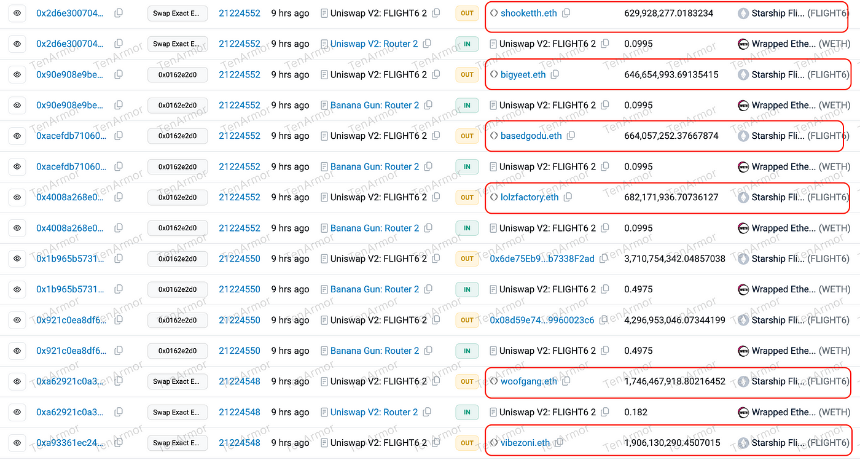Screen dimensions: 860x460
Task: Copy address 0x08d59e74...9960023c6
Action: [603, 320]
